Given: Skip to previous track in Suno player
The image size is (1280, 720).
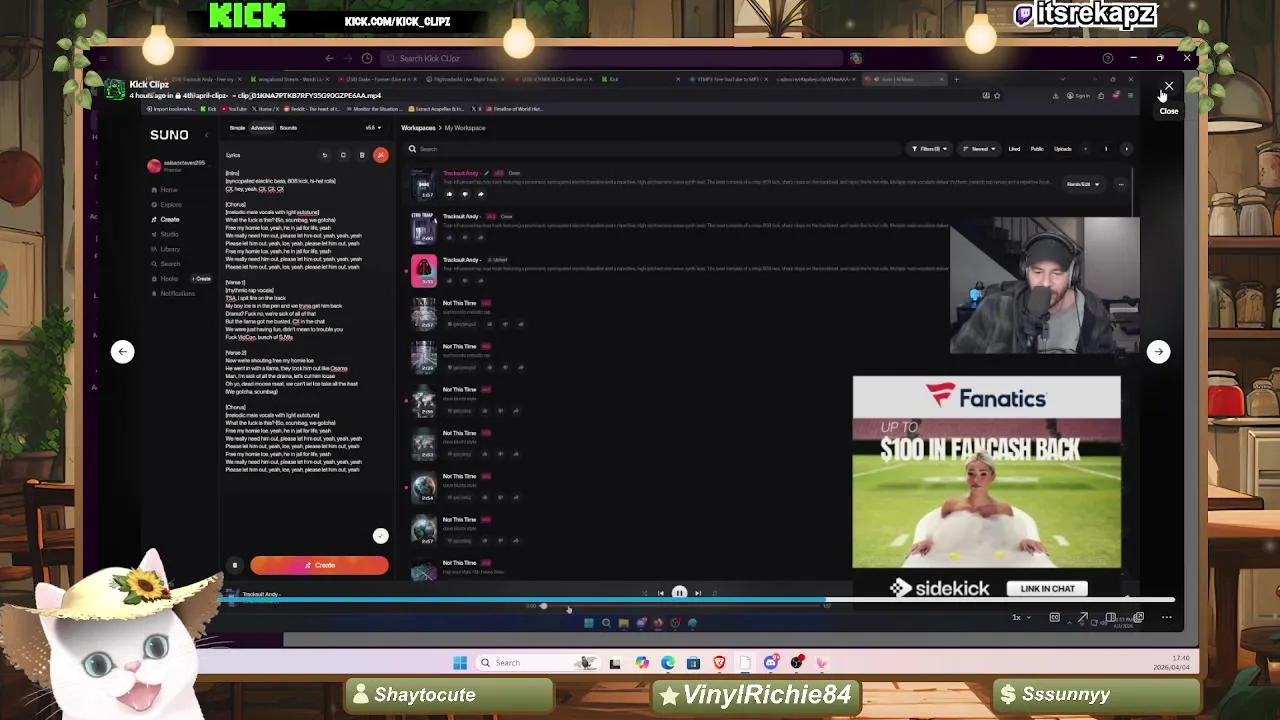Looking at the screenshot, I should pos(660,593).
